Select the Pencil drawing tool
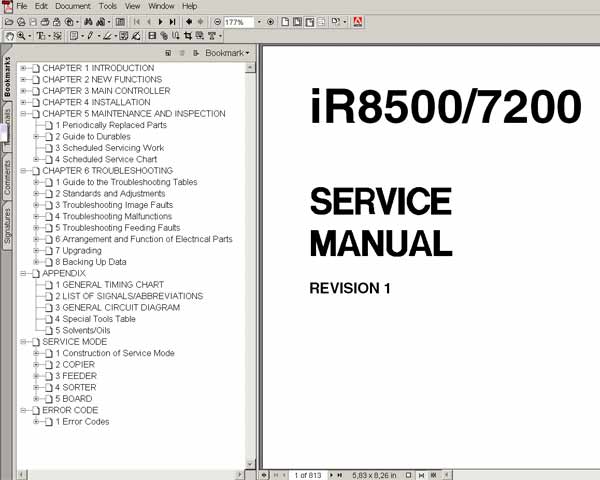 coord(90,36)
